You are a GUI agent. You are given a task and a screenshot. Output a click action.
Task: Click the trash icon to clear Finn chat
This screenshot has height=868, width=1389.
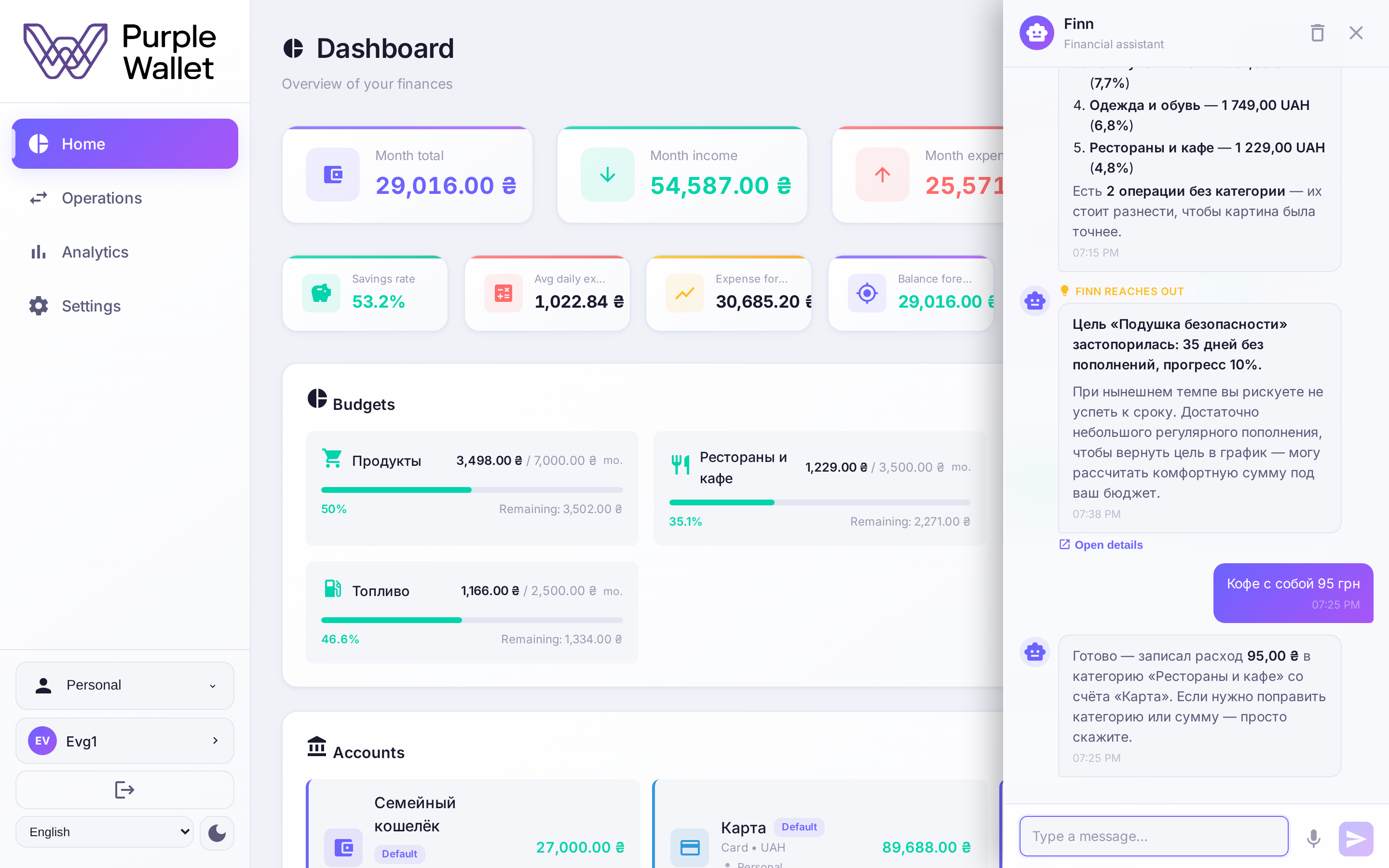[1317, 33]
